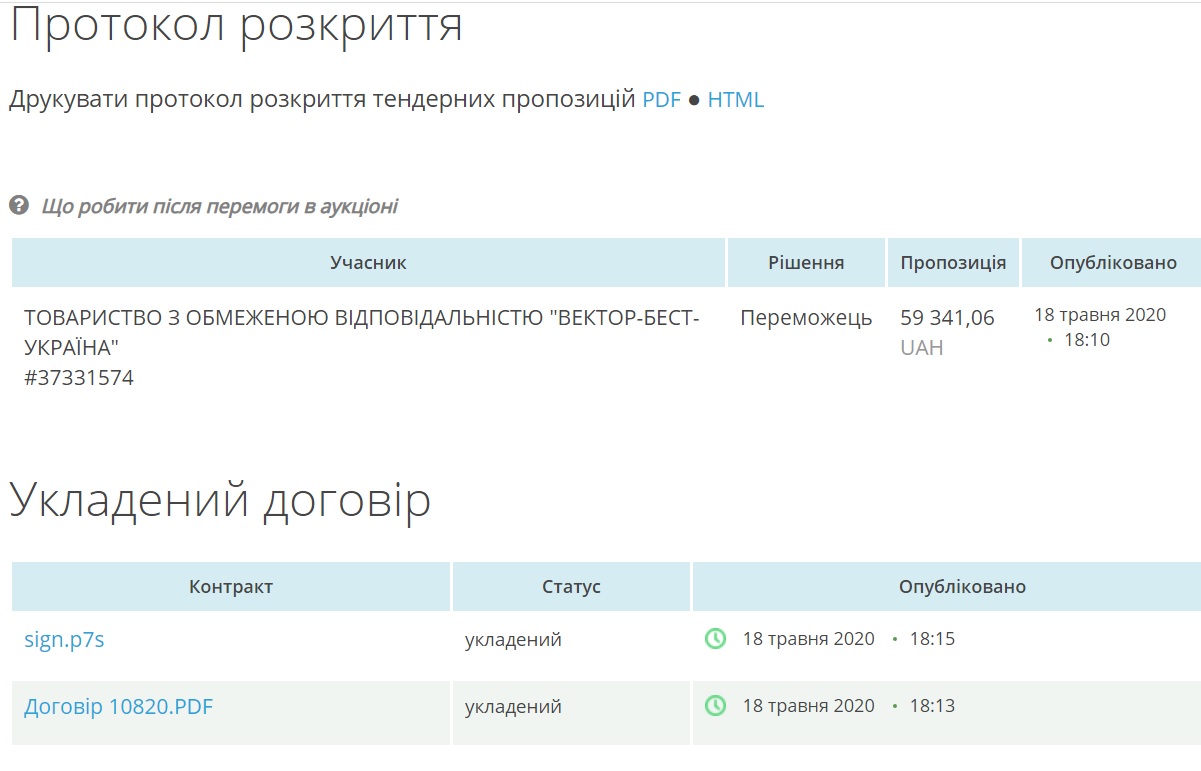This screenshot has width=1201, height=771.
Task: Download the sign.p7s contract file
Action: 64,640
